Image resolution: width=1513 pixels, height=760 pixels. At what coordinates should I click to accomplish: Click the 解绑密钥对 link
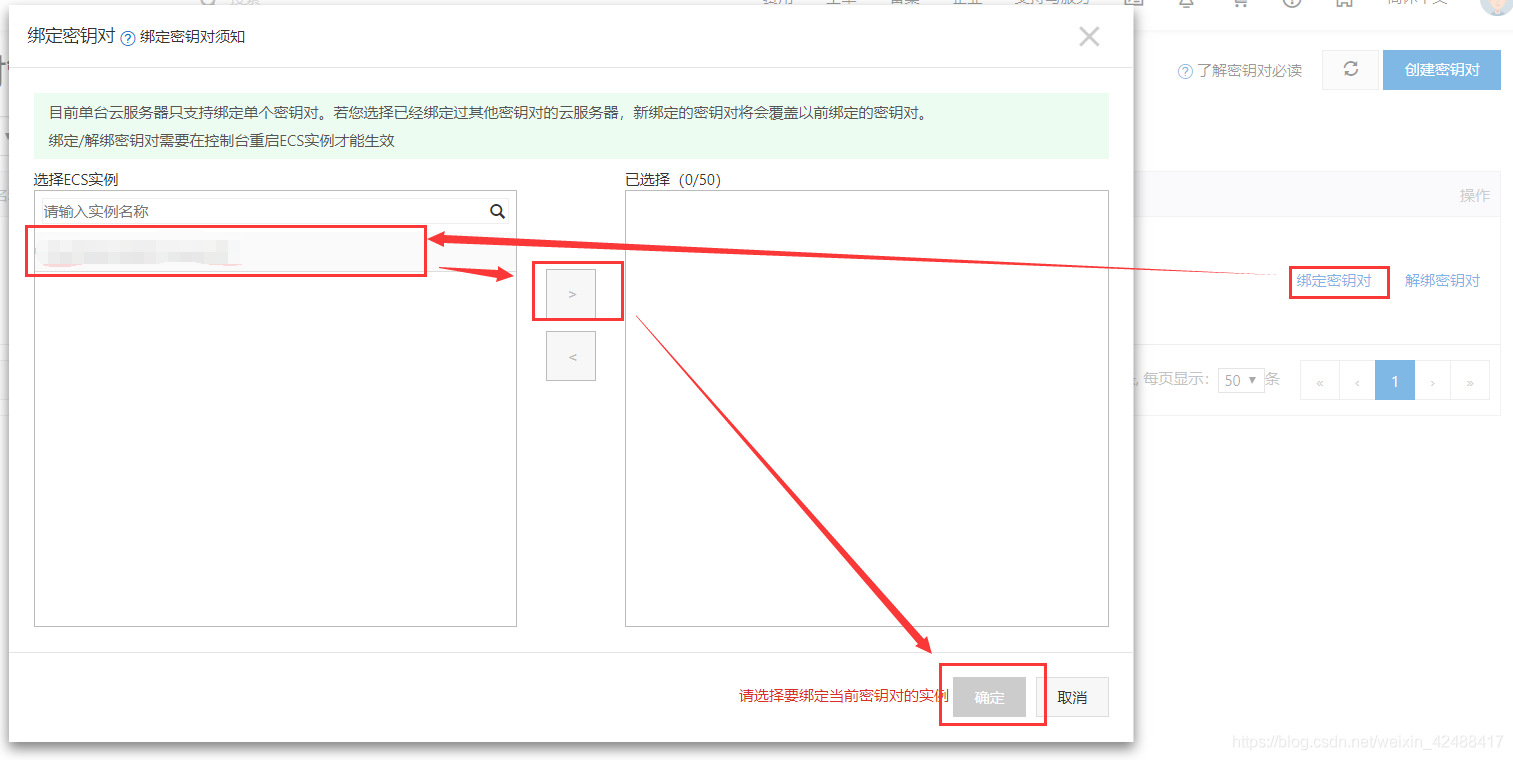point(1442,281)
